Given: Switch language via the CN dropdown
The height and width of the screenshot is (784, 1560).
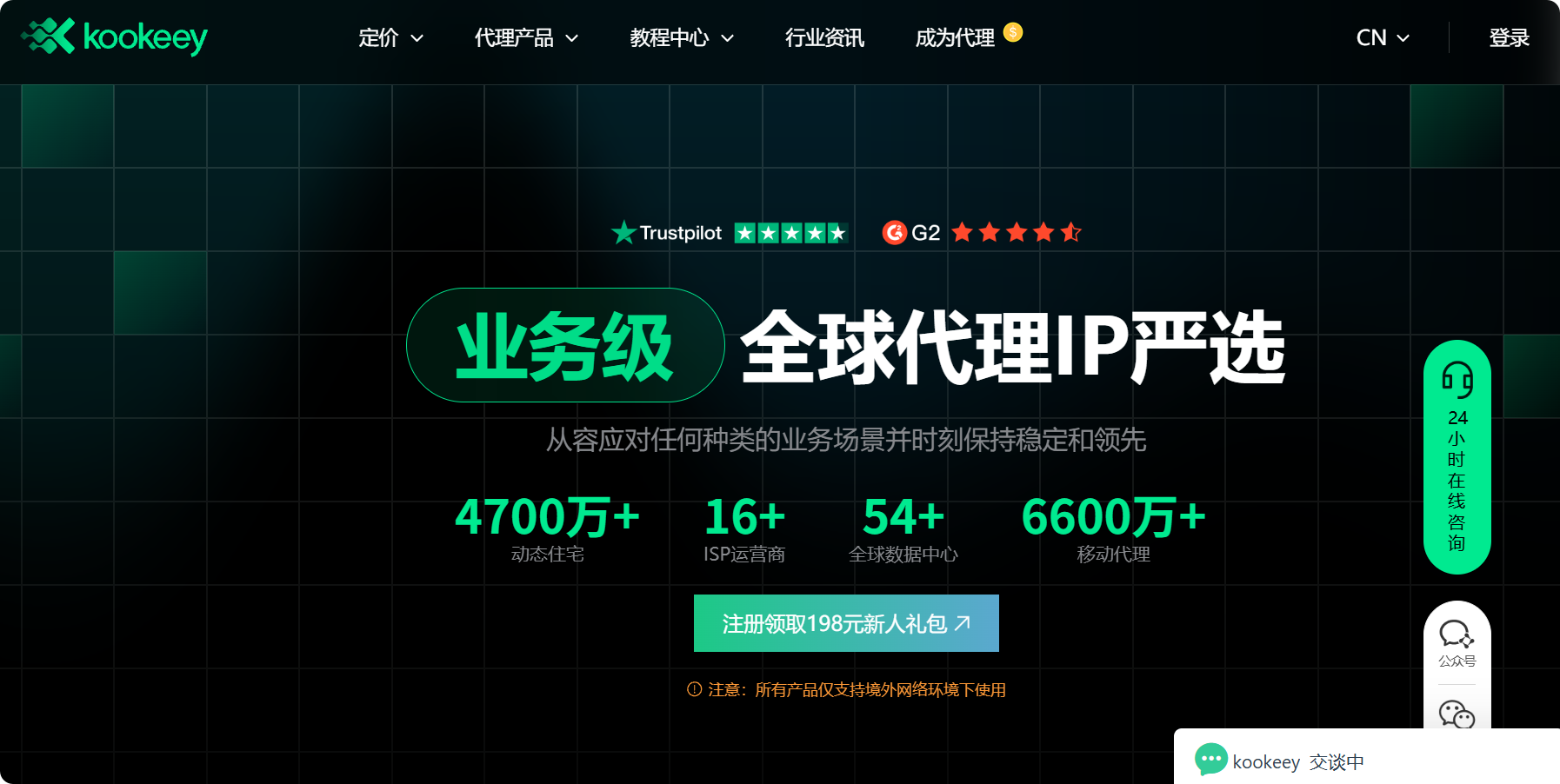Looking at the screenshot, I should click(1382, 37).
